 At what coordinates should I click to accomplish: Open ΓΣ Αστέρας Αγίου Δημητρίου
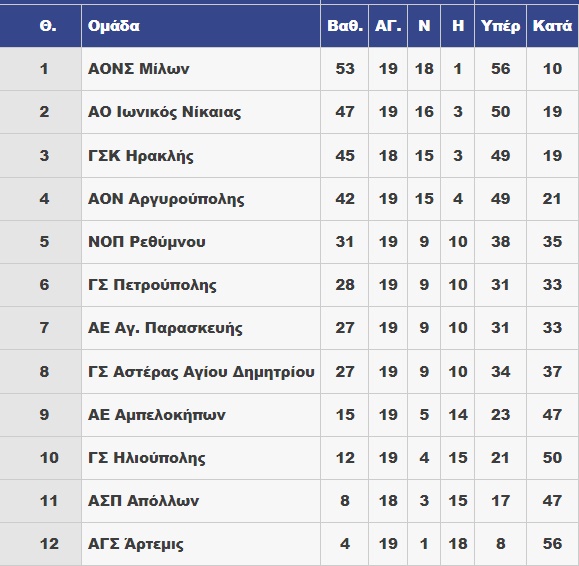[x=201, y=371]
